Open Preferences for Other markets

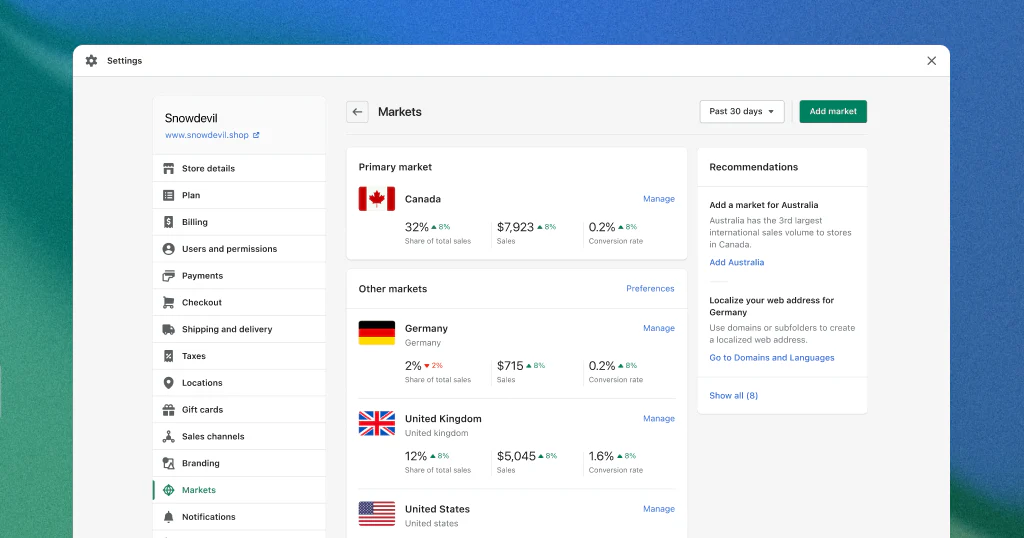click(650, 289)
